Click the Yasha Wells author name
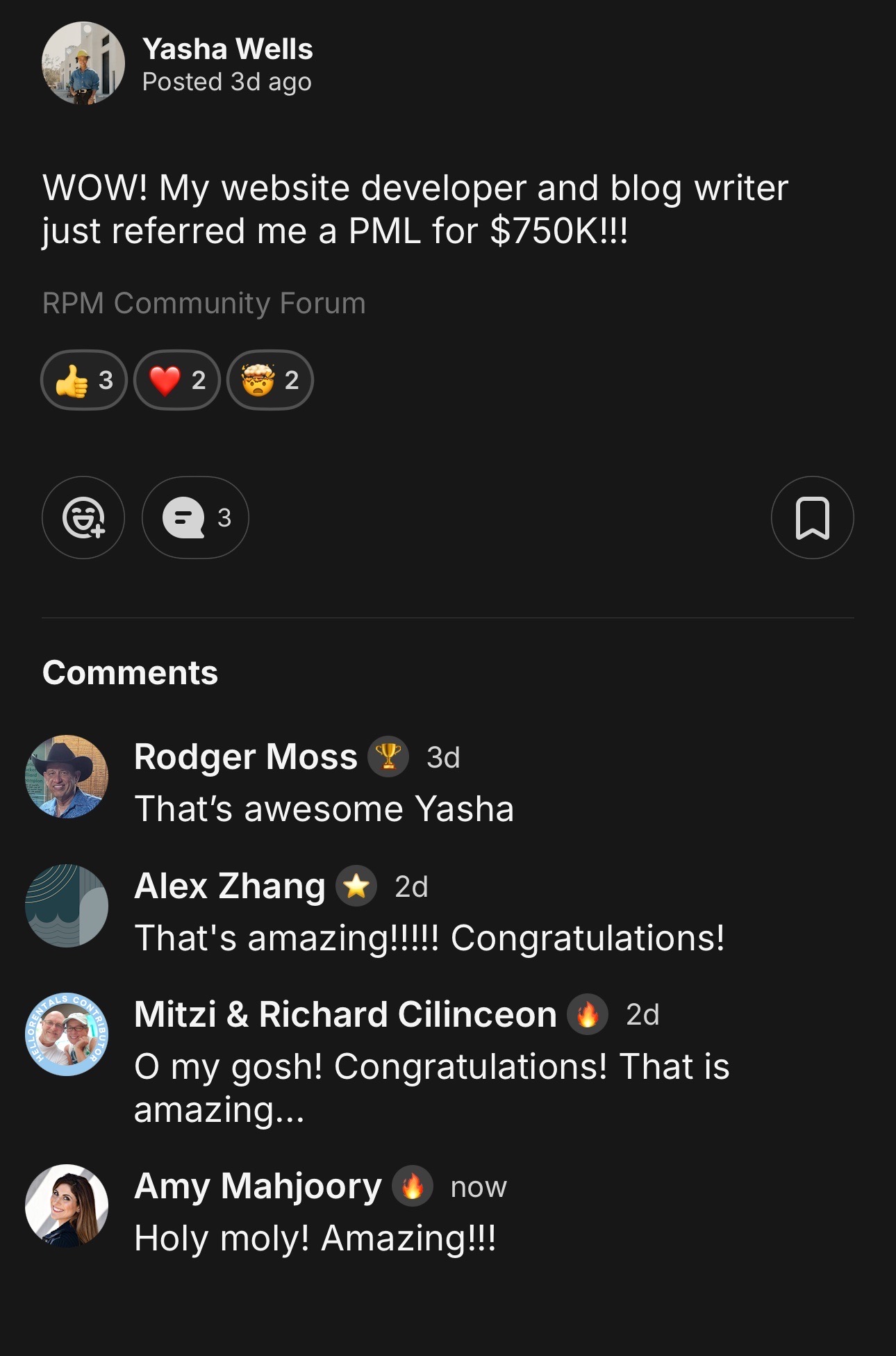The height and width of the screenshot is (1356, 896). [228, 49]
